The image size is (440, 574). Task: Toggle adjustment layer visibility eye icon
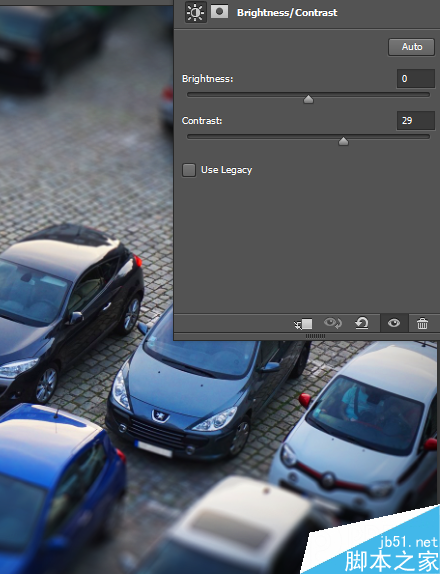tap(394, 323)
